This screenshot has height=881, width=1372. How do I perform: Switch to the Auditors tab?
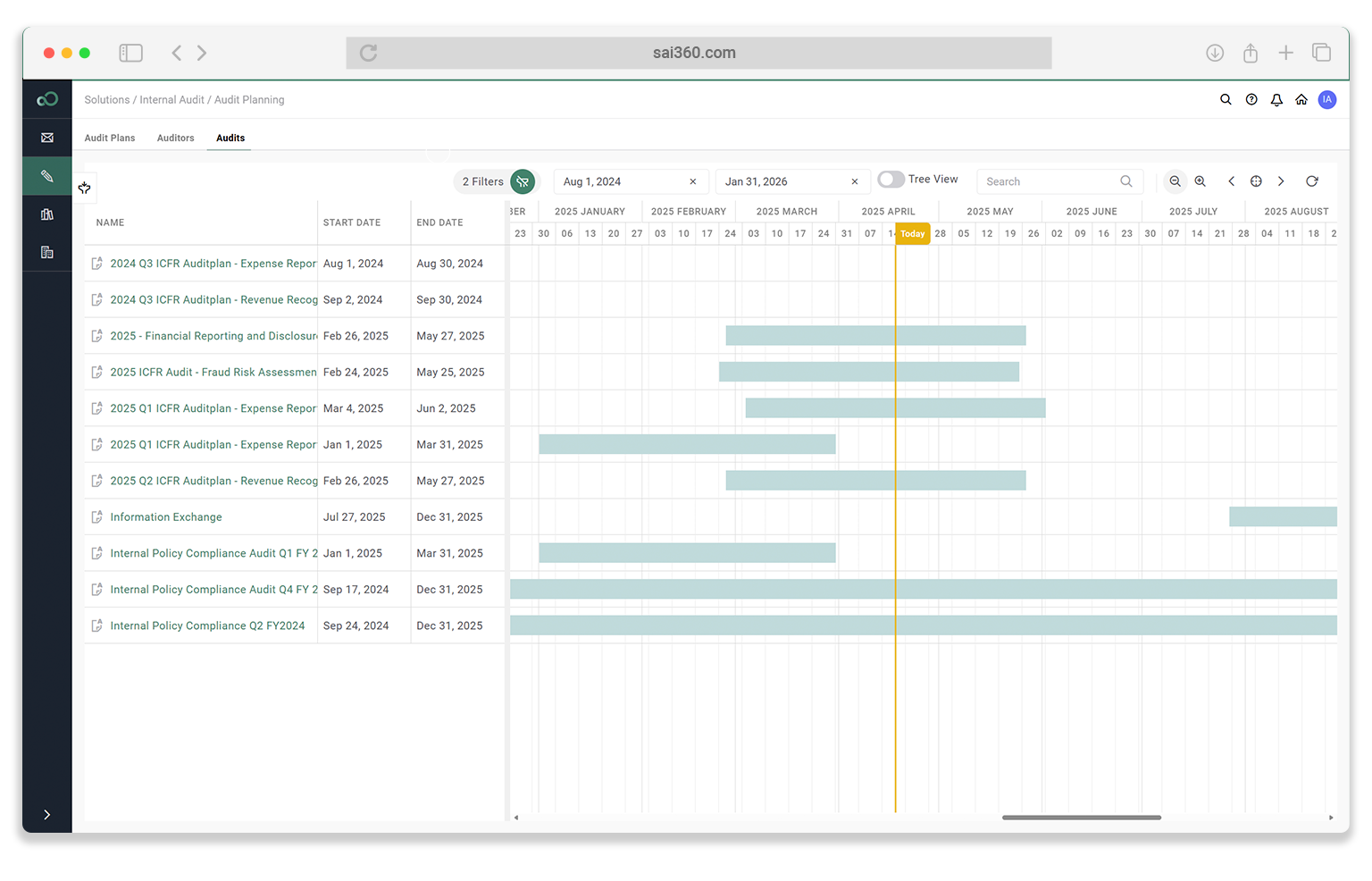click(175, 138)
